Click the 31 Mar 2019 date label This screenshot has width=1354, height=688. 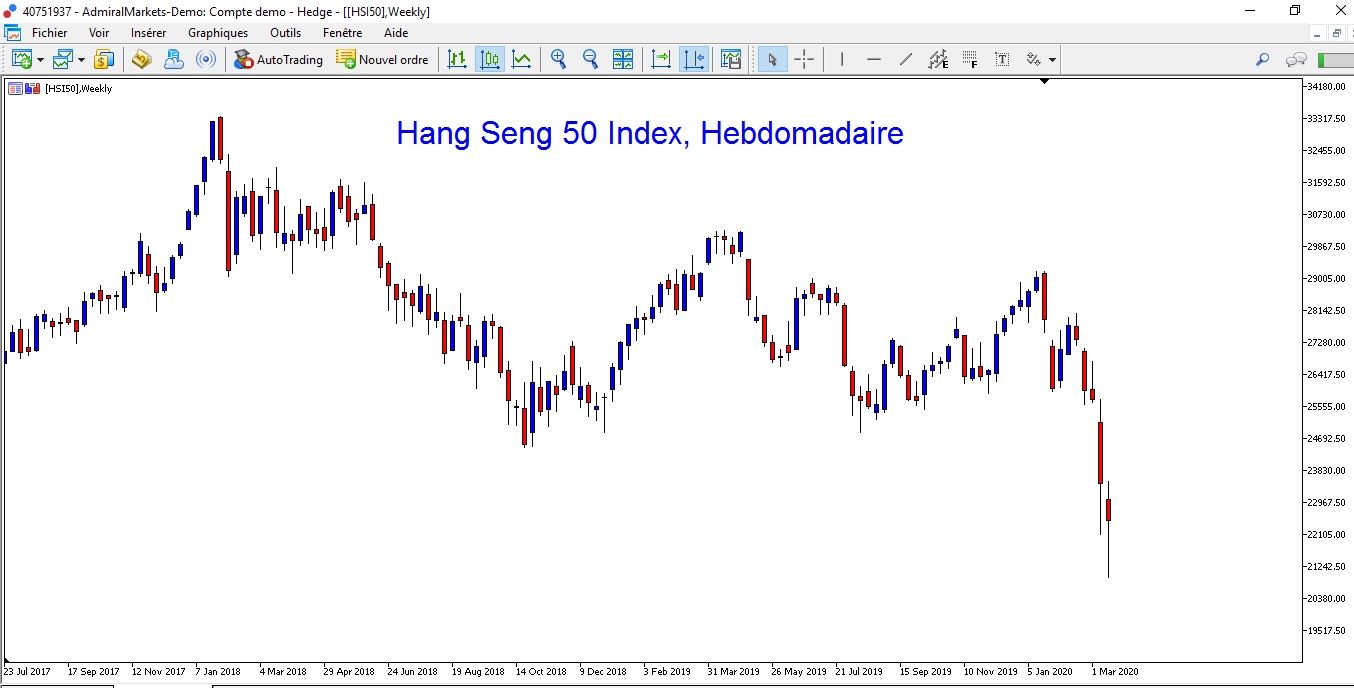click(734, 671)
